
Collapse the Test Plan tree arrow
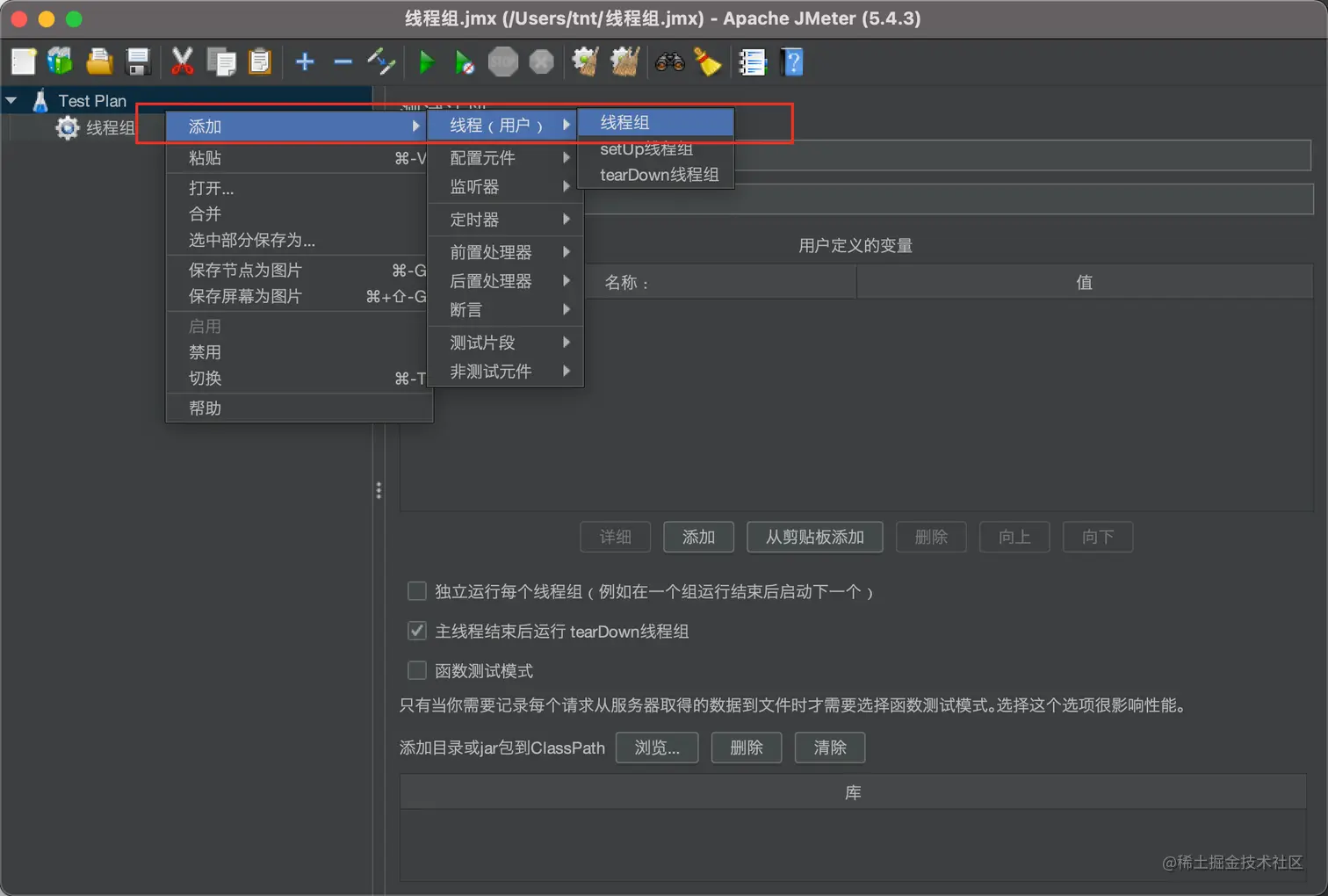tap(11, 101)
